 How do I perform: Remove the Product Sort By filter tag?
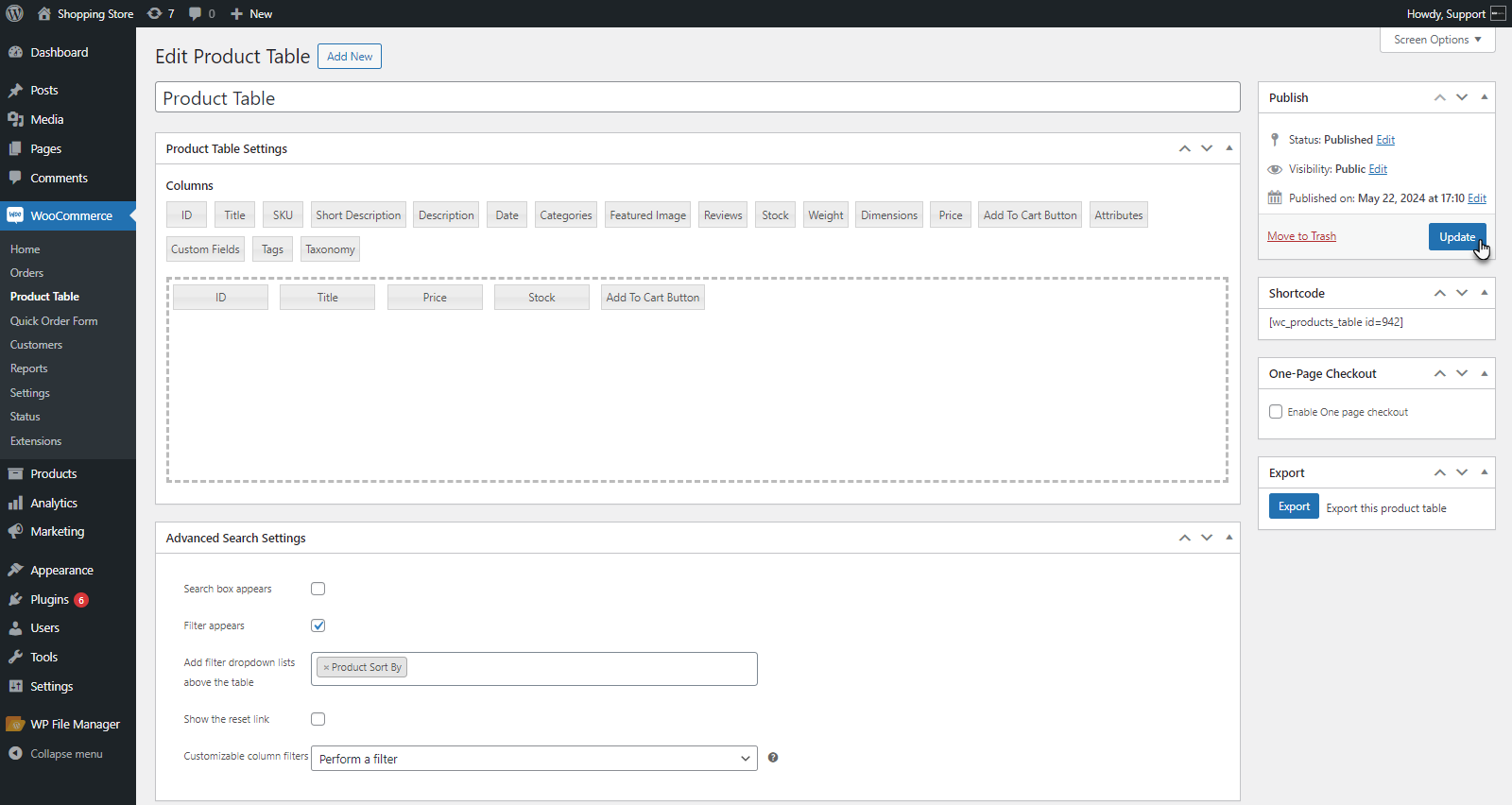click(x=326, y=667)
